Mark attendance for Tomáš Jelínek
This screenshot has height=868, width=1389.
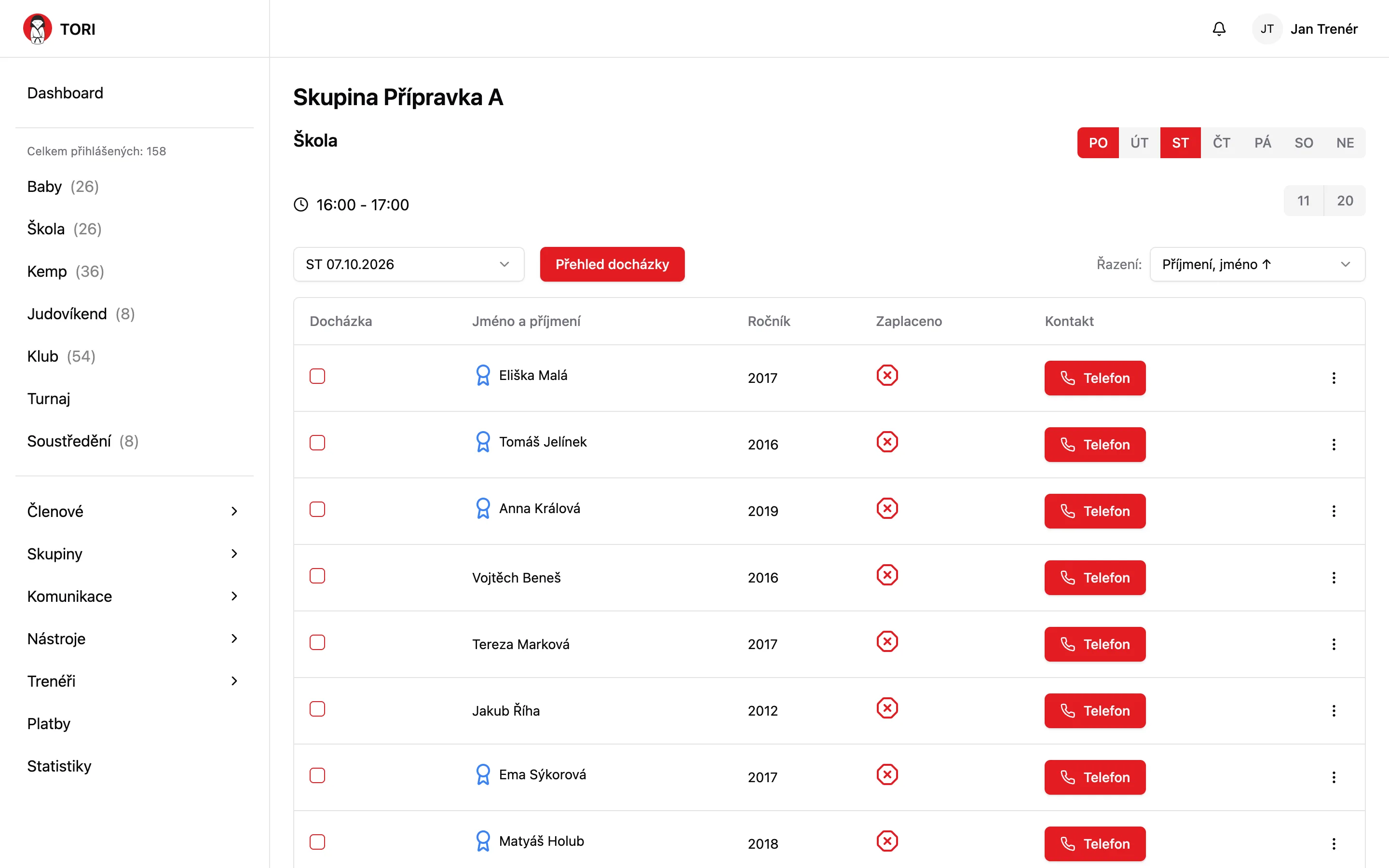tap(317, 443)
